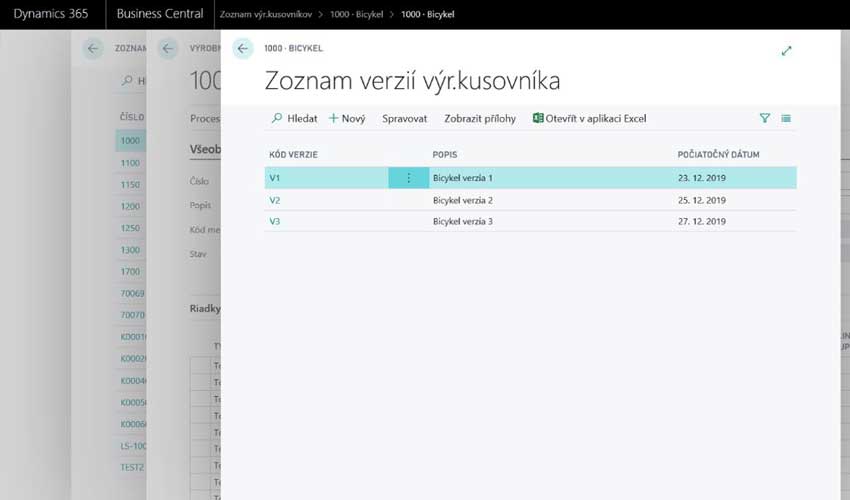Expand the page with the diagonal arrows icon
The height and width of the screenshot is (500, 850).
tap(786, 51)
